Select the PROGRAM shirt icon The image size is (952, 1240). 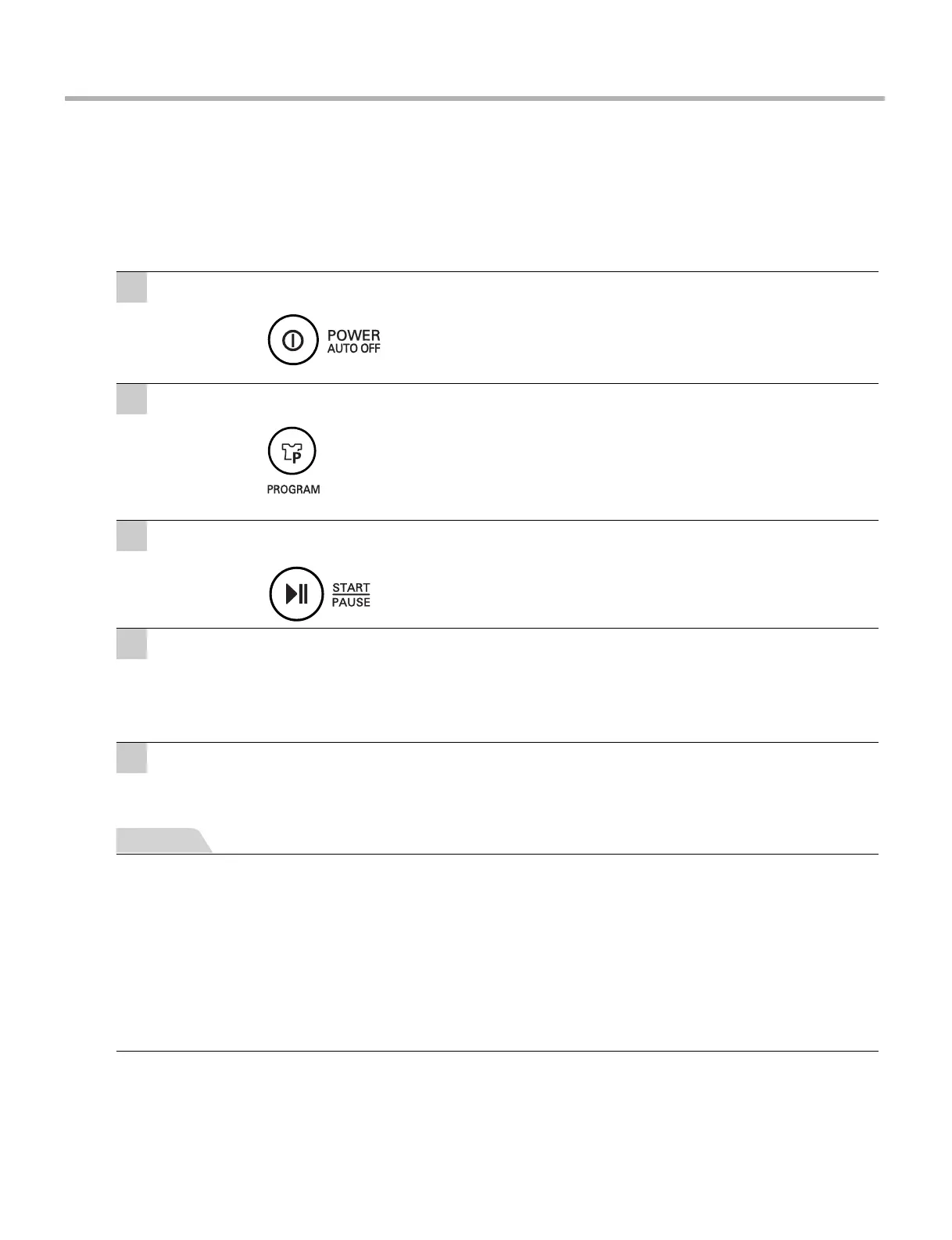tap(292, 451)
